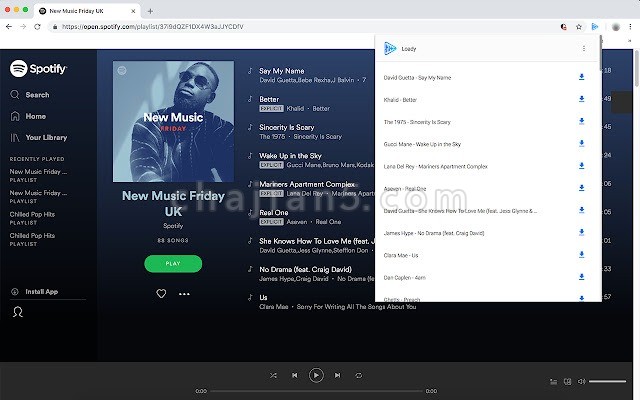Download Aseven - Real One track
The width and height of the screenshot is (640, 400).
[582, 188]
